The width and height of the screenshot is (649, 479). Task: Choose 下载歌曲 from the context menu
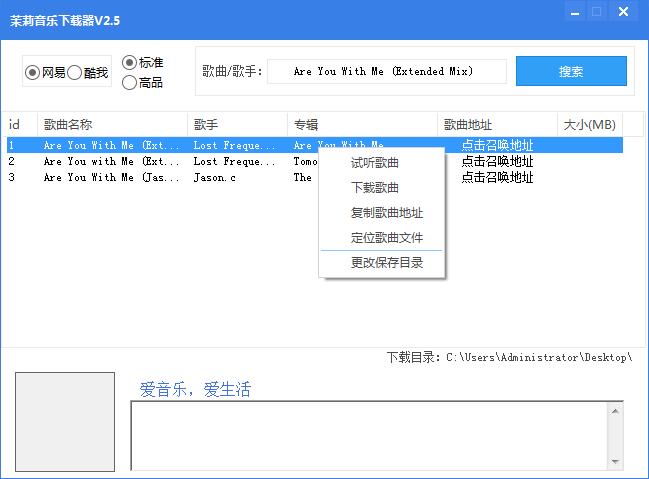coord(375,188)
